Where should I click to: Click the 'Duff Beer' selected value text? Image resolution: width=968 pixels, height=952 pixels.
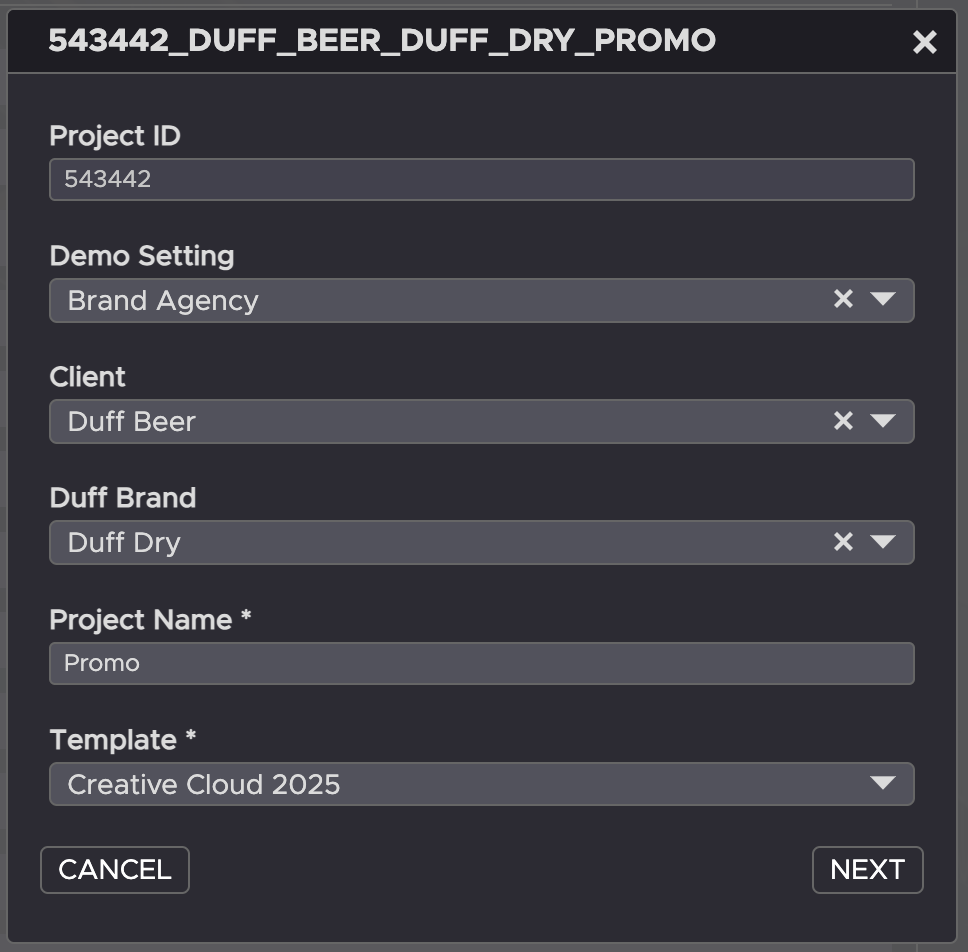pos(131,422)
